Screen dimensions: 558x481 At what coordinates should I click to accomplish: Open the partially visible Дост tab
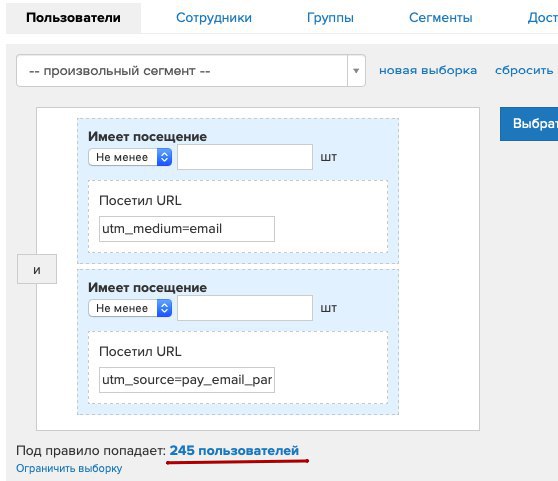[x=542, y=17]
